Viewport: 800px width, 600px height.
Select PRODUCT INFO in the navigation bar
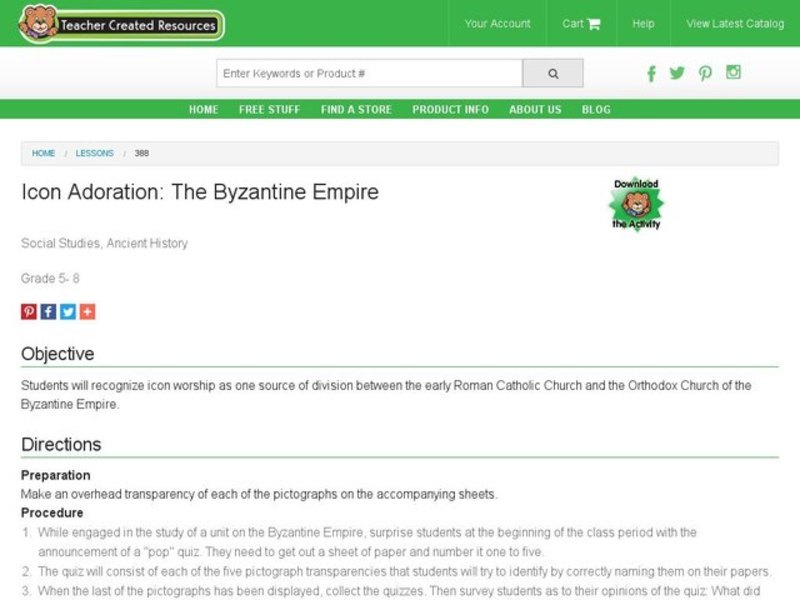[x=449, y=109]
